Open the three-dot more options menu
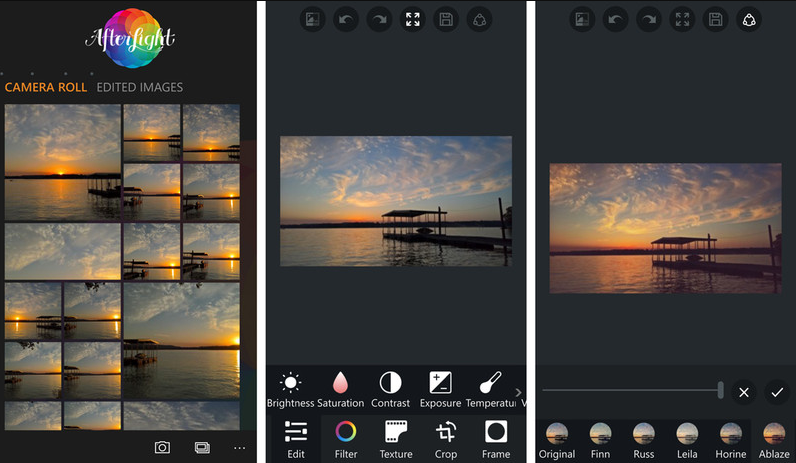The image size is (796, 463). (239, 447)
